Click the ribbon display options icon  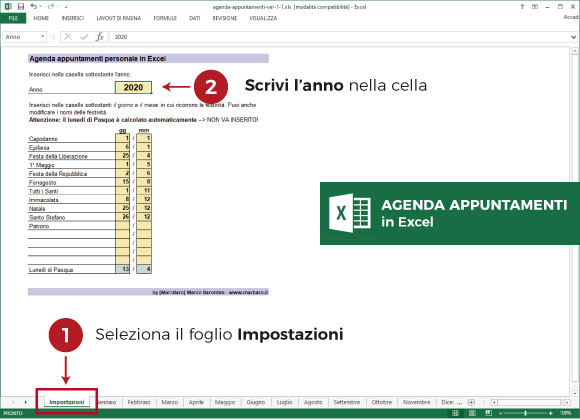click(x=535, y=7)
